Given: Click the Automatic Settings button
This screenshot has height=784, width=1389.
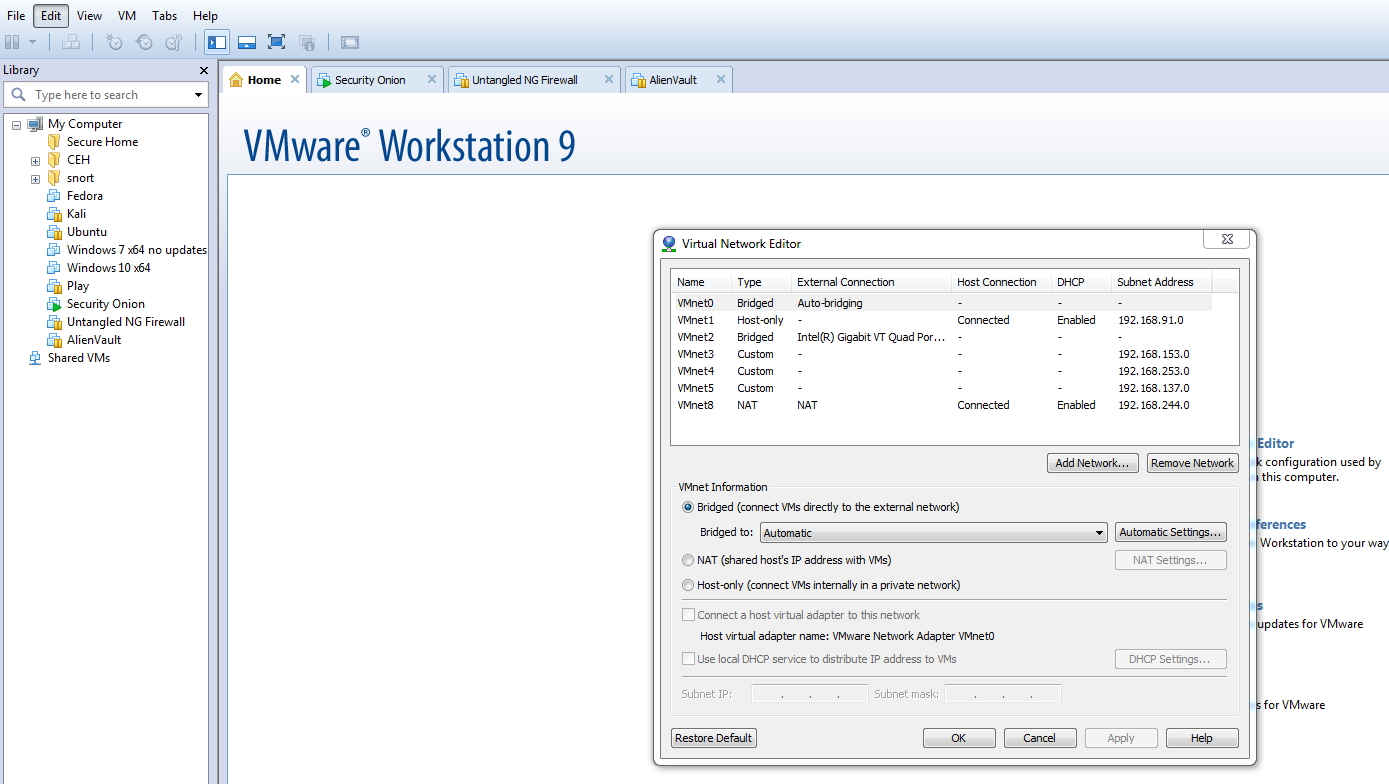Looking at the screenshot, I should [1170, 533].
